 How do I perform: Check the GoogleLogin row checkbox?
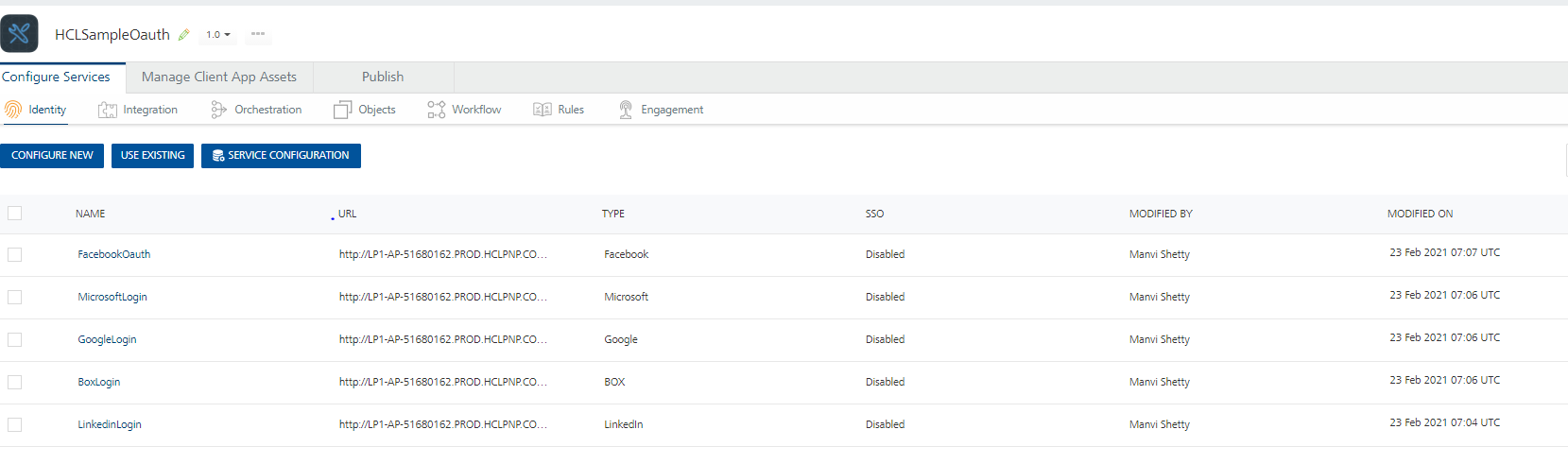(15, 339)
